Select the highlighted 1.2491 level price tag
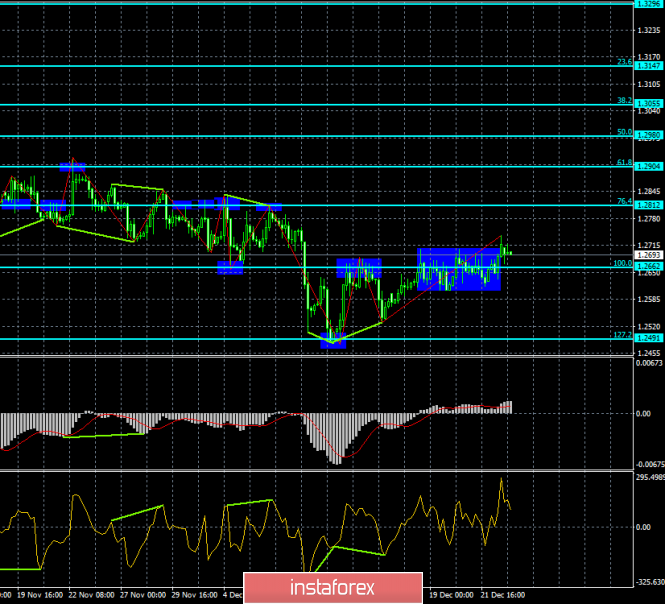This screenshot has width=665, height=604. (x=648, y=338)
